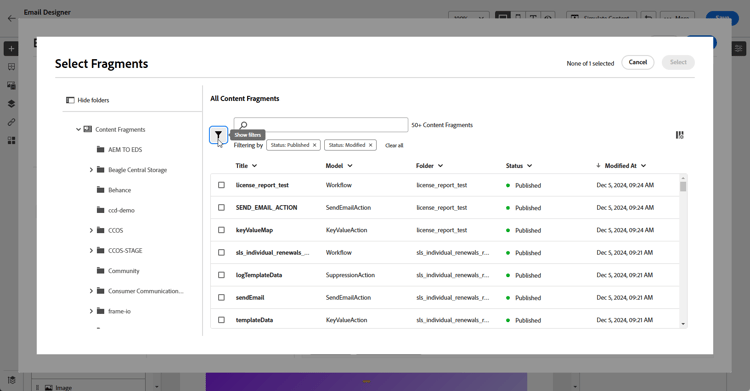Screen dimensions: 750x391
Task: Check the license_report_test row checkbox
Action: click(x=221, y=185)
